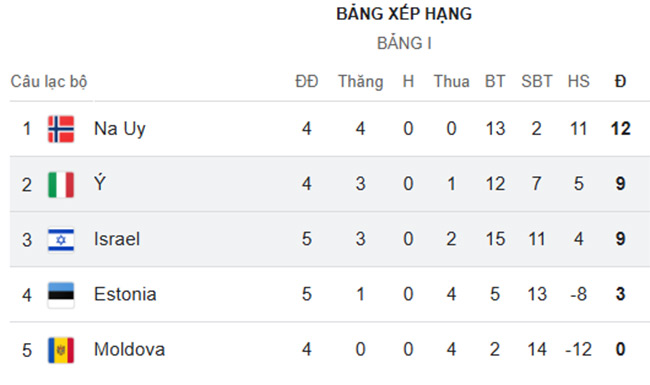Screen dimensions: 650x385
Task: Click the SBT column header
Action: [537, 81]
